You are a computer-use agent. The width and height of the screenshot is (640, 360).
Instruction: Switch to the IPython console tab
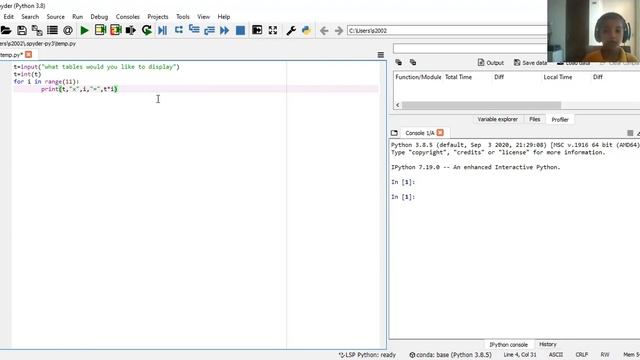tap(509, 344)
